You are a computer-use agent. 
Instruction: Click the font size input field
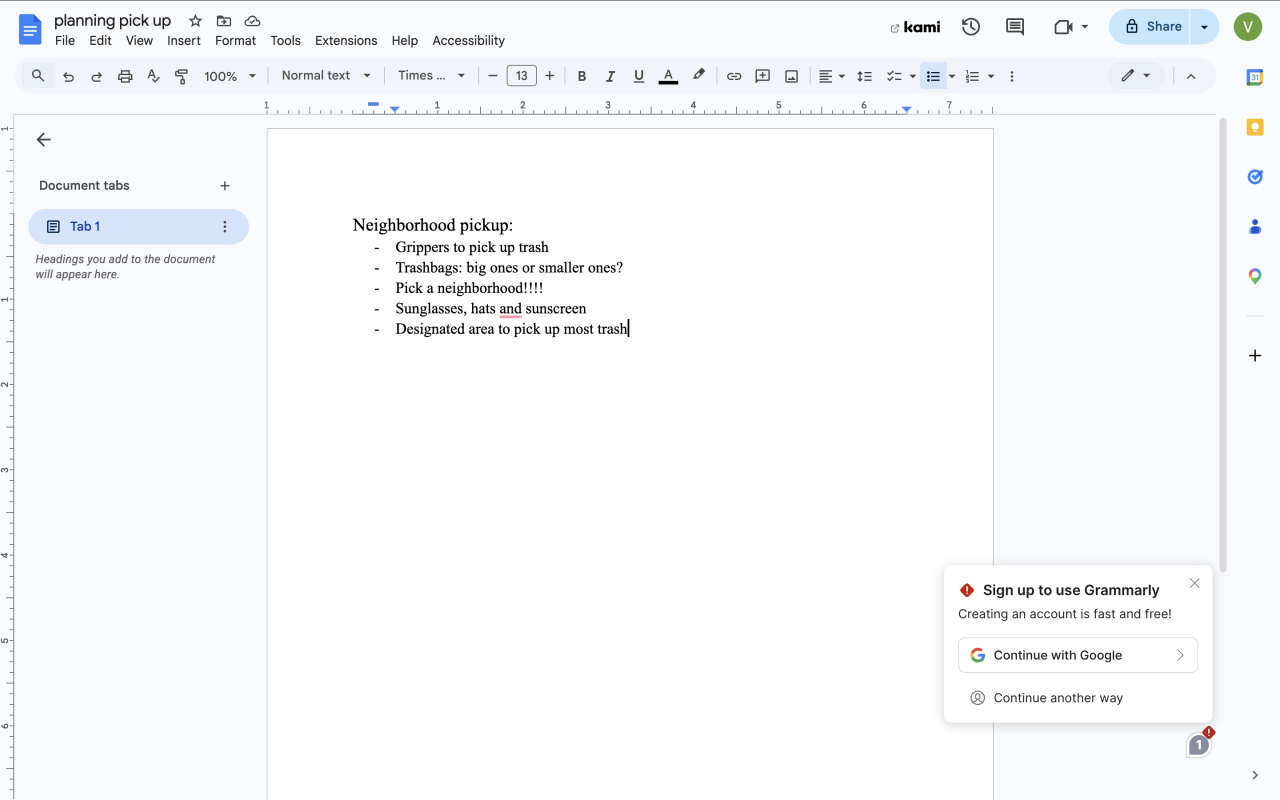(x=521, y=76)
